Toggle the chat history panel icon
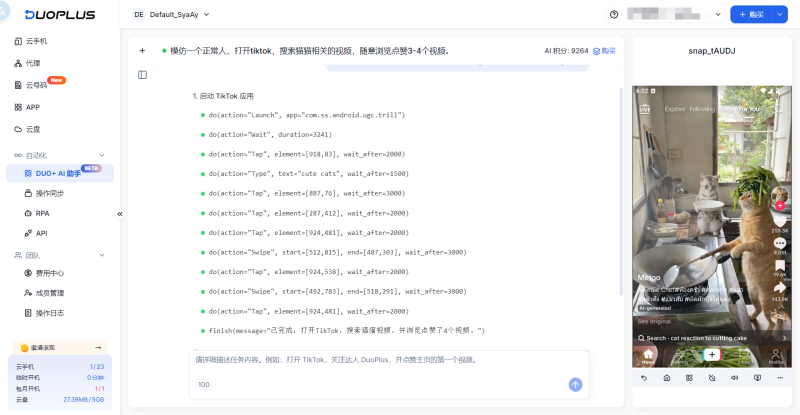Screen dimensions: 800x415 tap(142, 75)
